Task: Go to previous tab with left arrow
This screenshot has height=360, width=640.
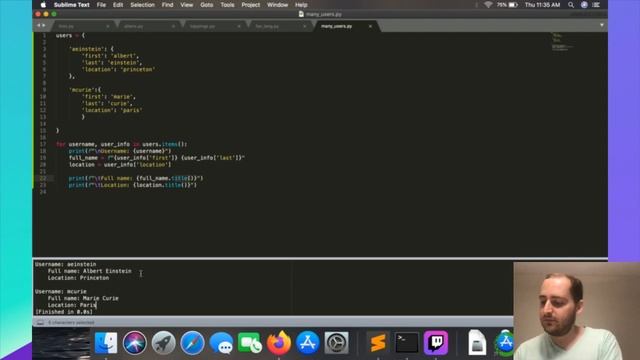Action: coord(38,25)
